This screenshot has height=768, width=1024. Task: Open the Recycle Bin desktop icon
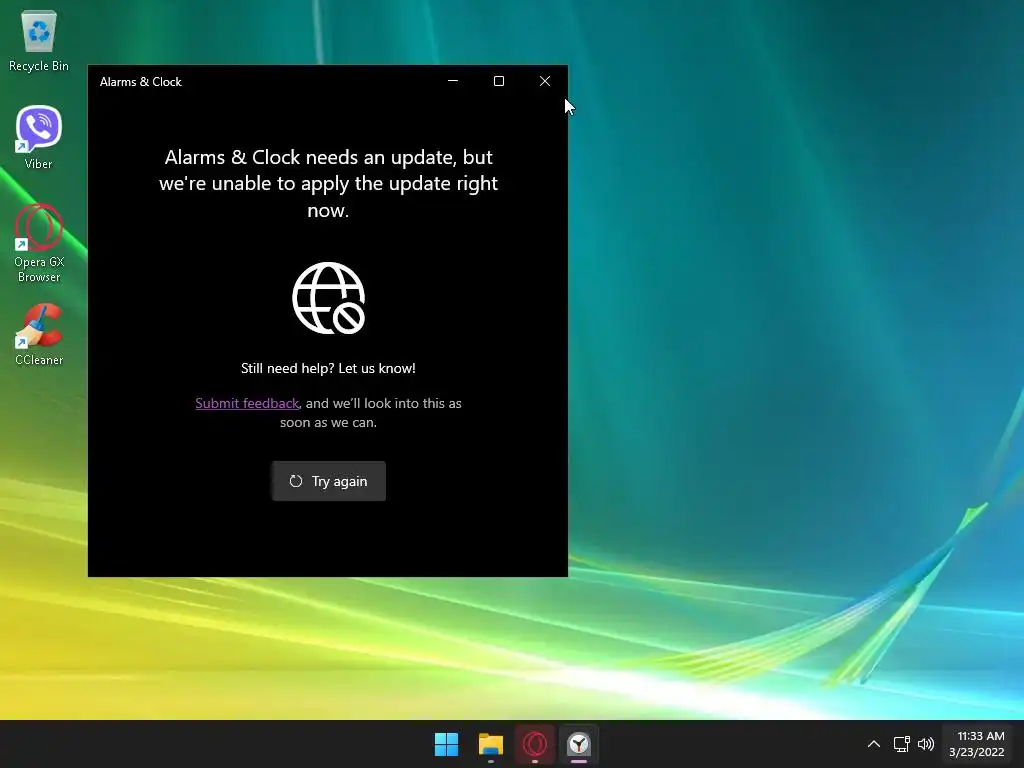tap(39, 40)
